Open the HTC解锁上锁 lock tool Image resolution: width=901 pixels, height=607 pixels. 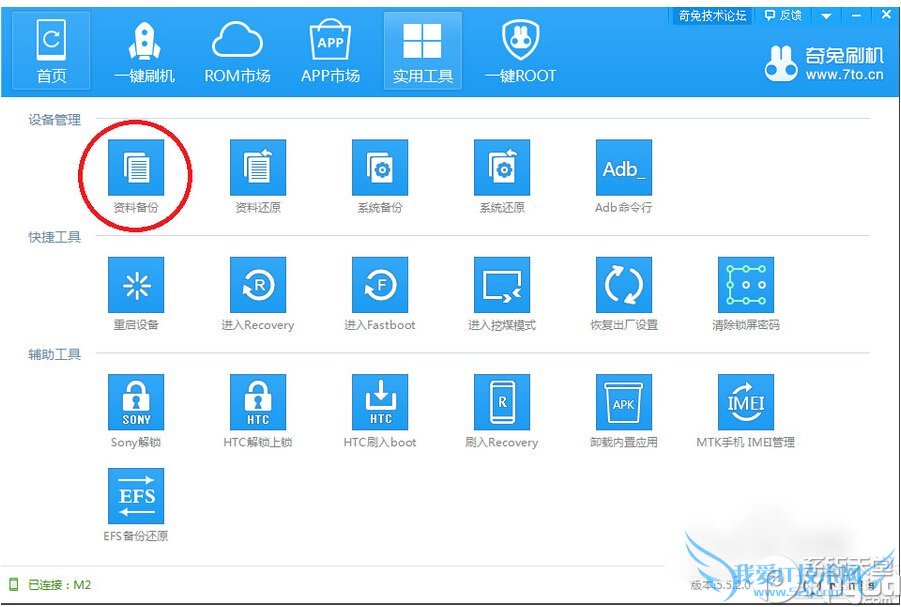(257, 402)
